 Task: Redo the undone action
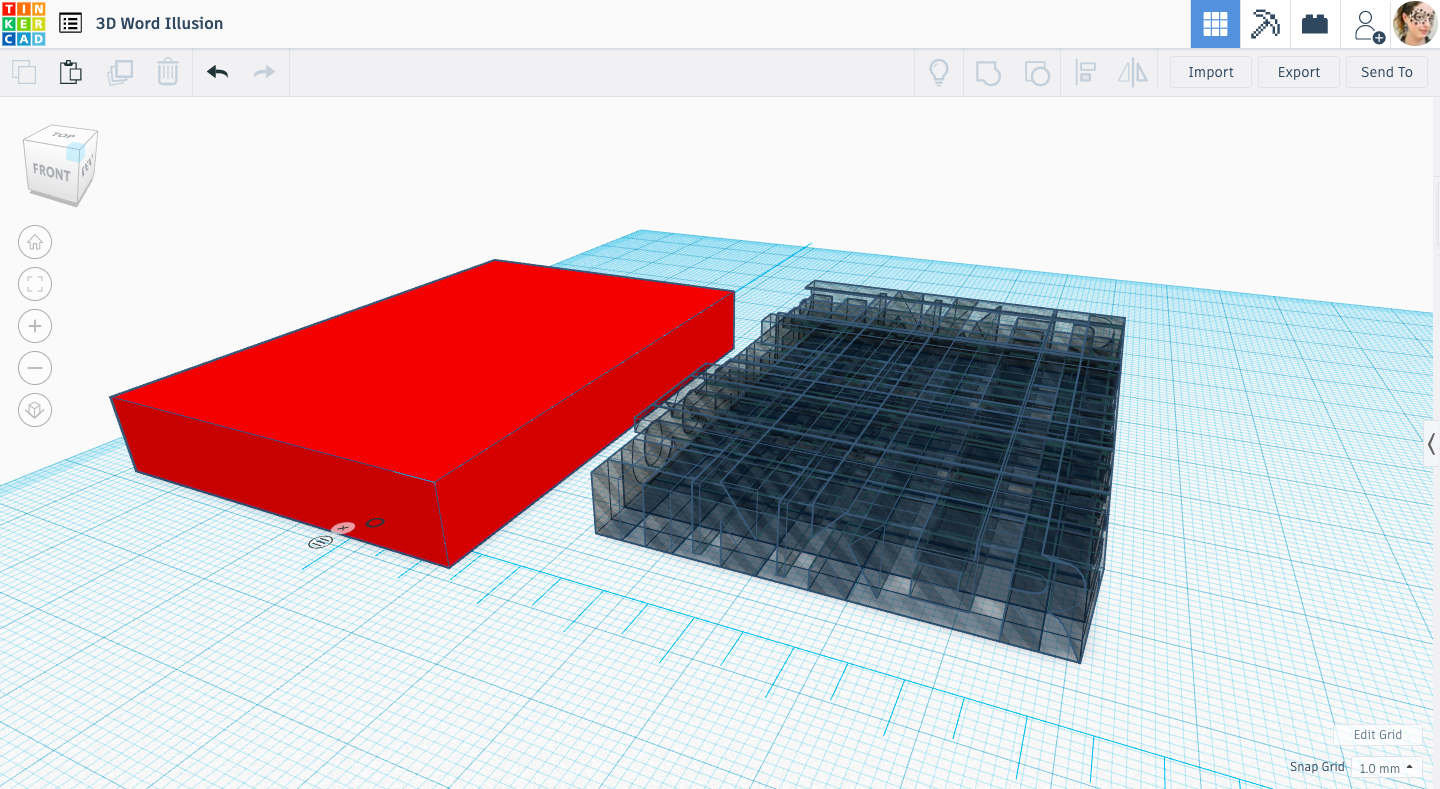coord(264,72)
